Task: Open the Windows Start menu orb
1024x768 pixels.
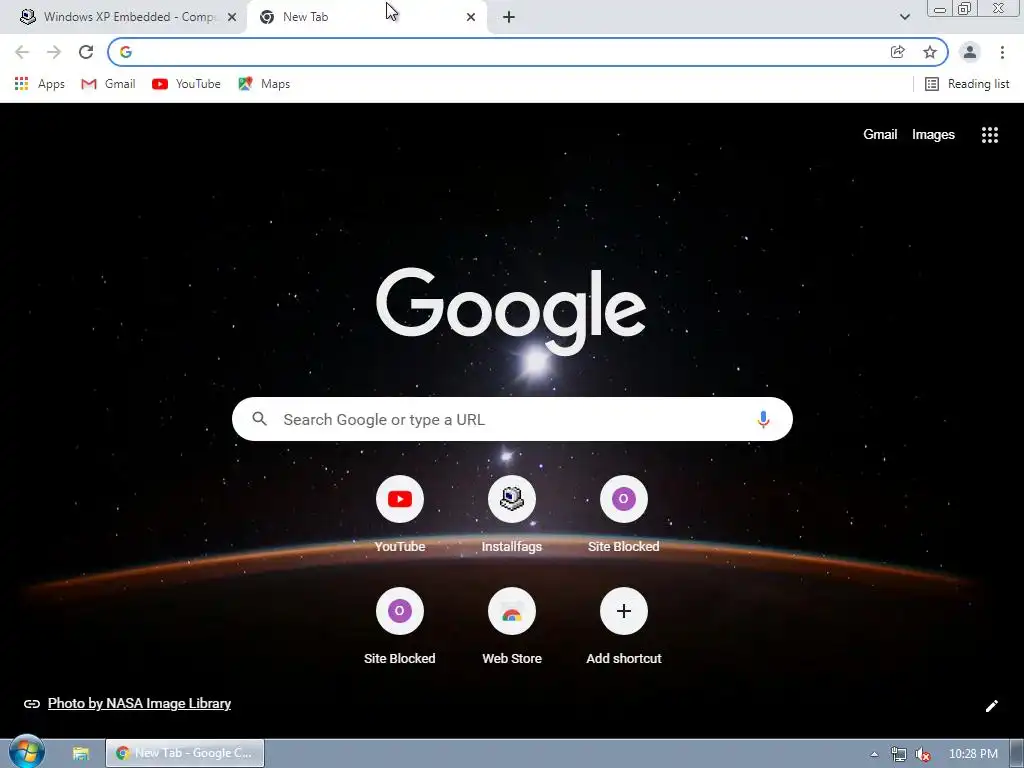Action: pyautogui.click(x=27, y=752)
